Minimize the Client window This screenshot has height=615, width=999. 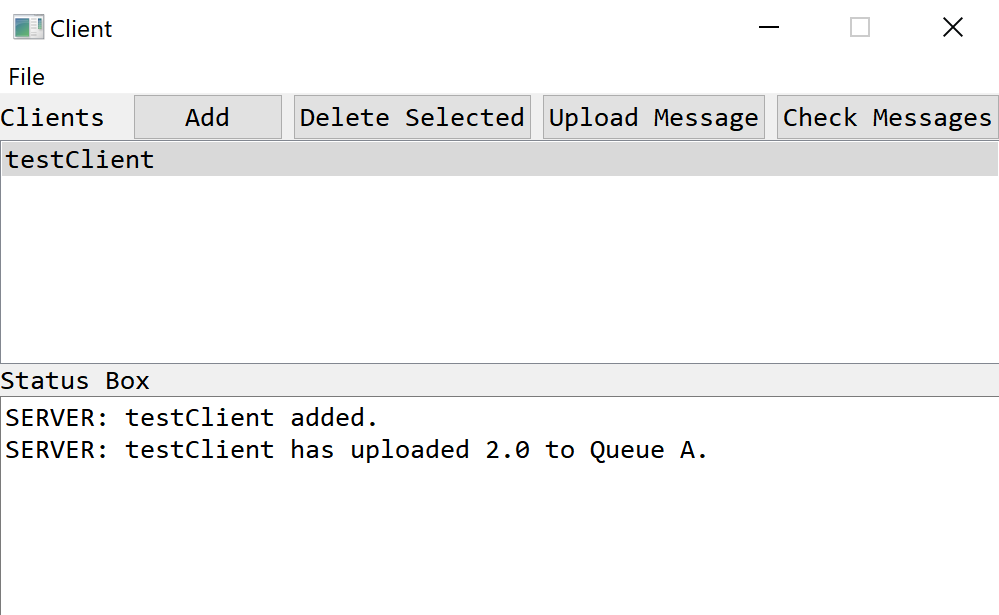click(769, 28)
